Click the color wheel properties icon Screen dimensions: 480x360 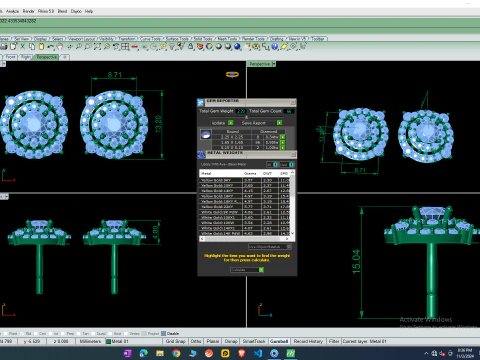[x=209, y=47]
